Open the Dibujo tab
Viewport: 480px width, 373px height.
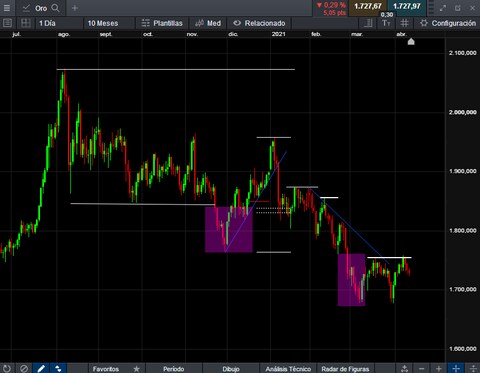(x=231, y=369)
